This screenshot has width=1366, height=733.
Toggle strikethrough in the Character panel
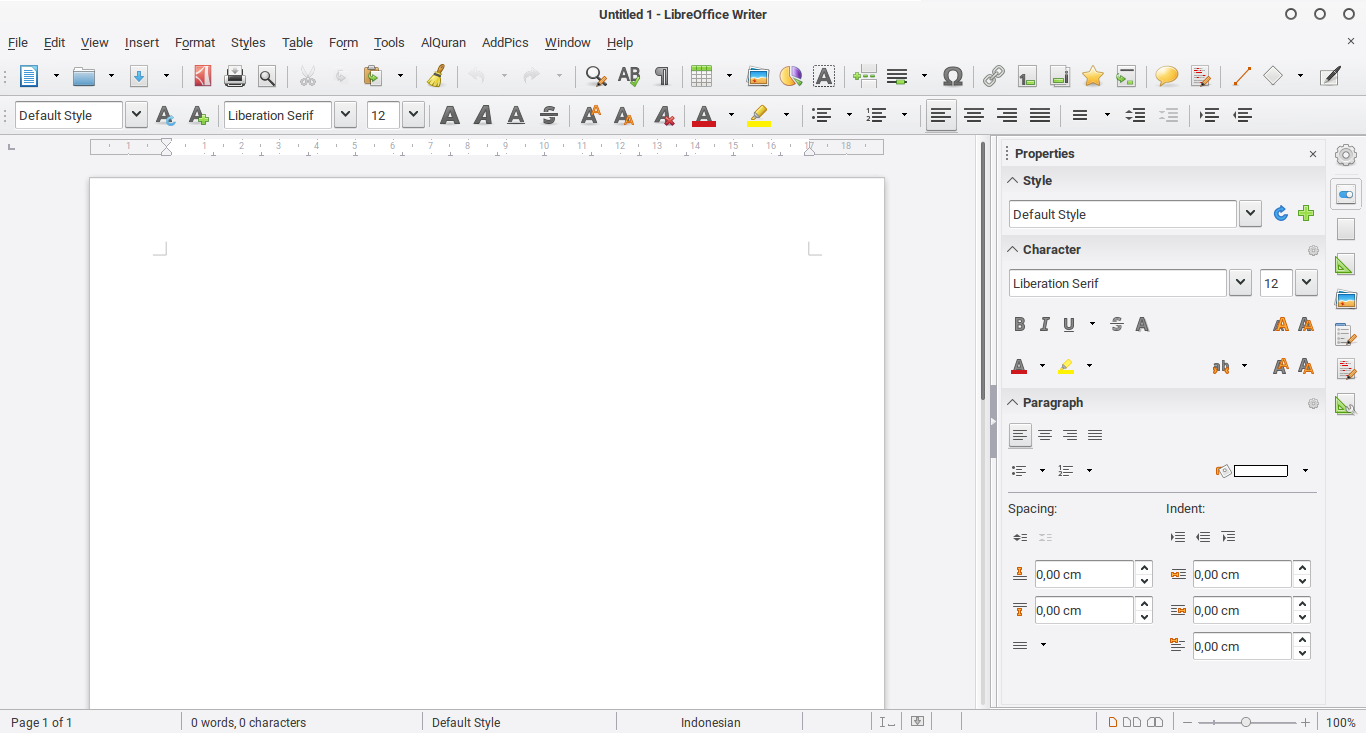pyautogui.click(x=1116, y=324)
